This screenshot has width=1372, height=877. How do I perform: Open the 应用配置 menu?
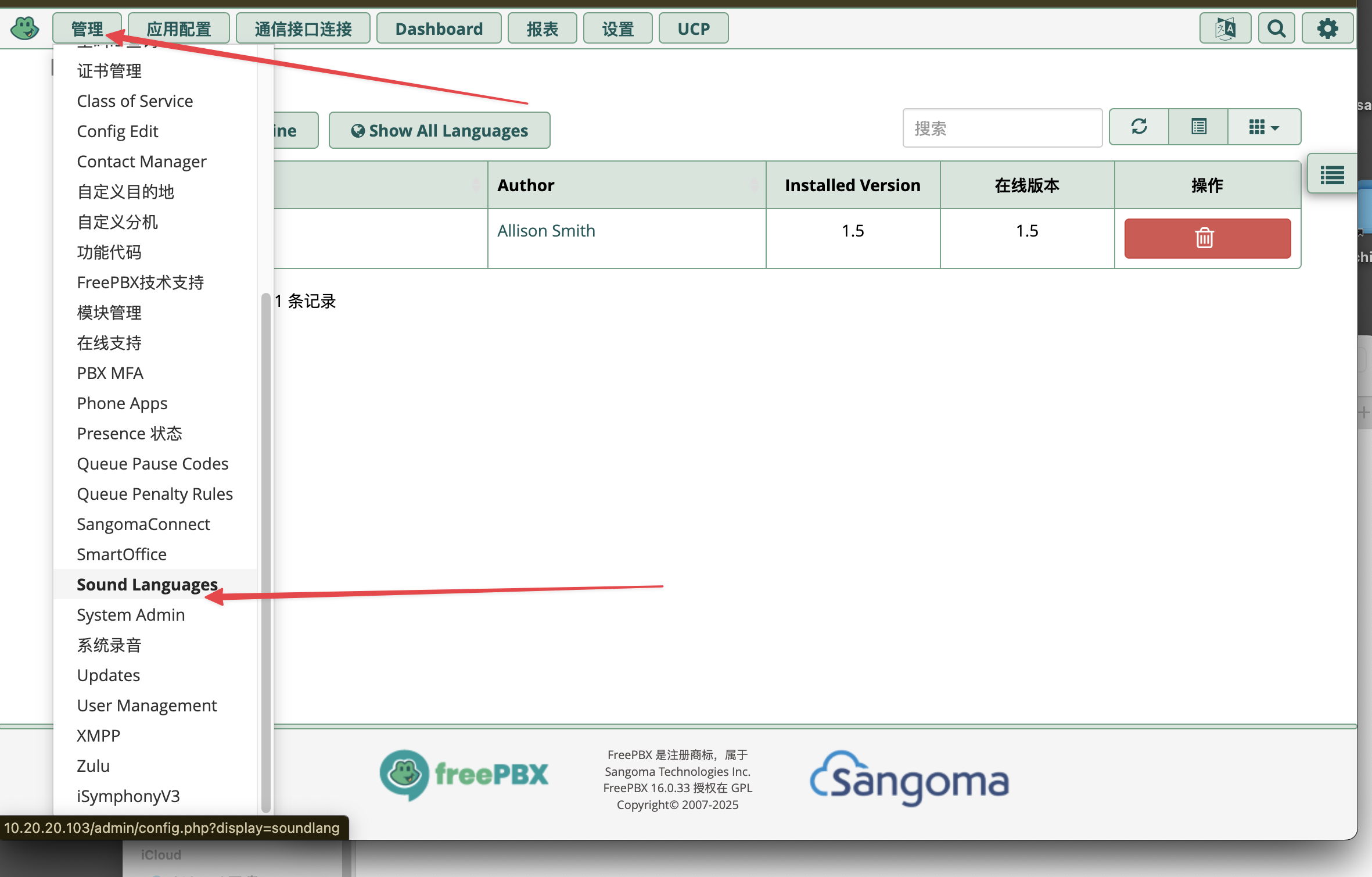tap(179, 28)
